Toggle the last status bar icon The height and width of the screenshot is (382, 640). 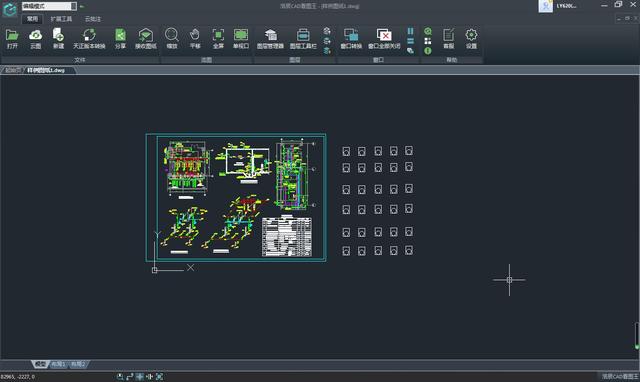tap(159, 377)
